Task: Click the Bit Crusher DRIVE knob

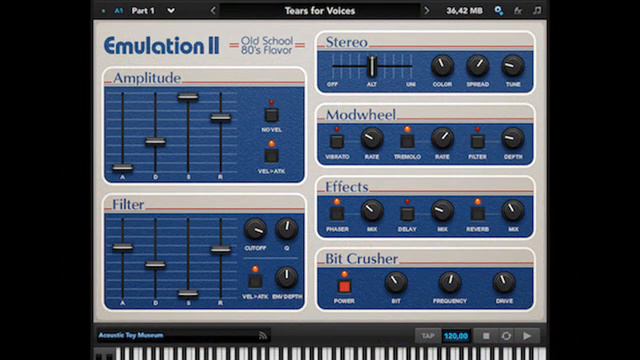Action: (504, 282)
